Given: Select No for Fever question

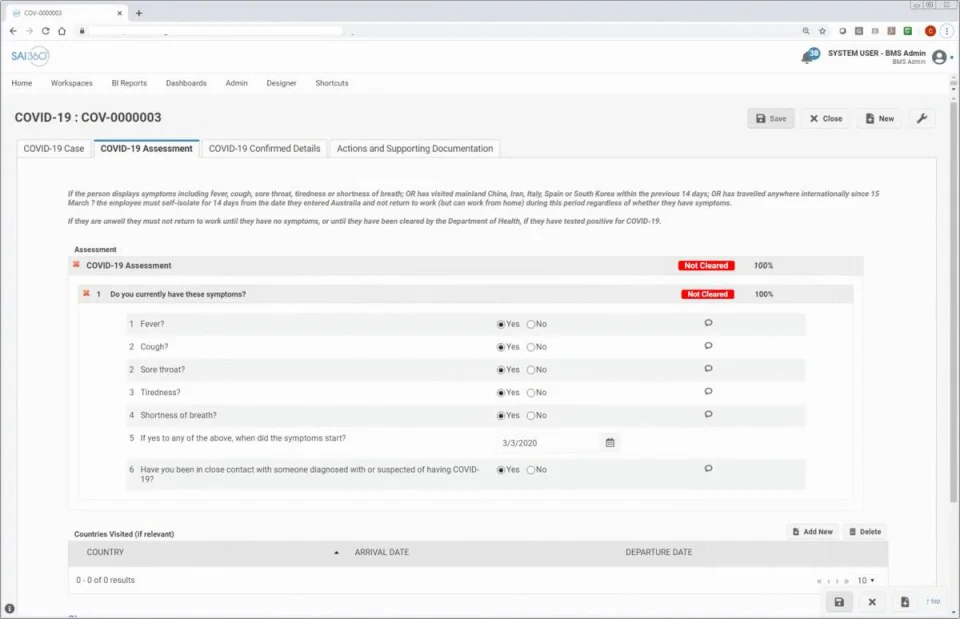Looking at the screenshot, I should pyautogui.click(x=531, y=324).
